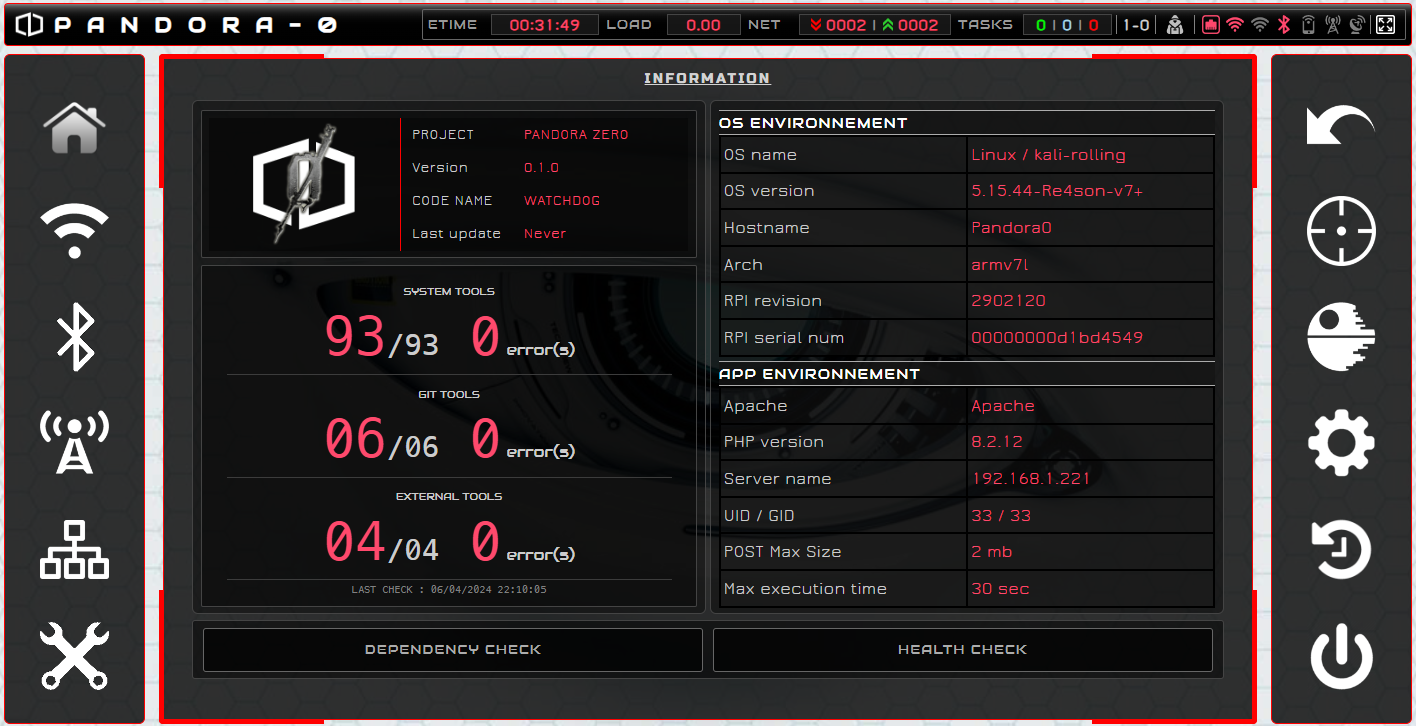Run the Dependency Check
The image size is (1416, 726).
[x=452, y=650]
